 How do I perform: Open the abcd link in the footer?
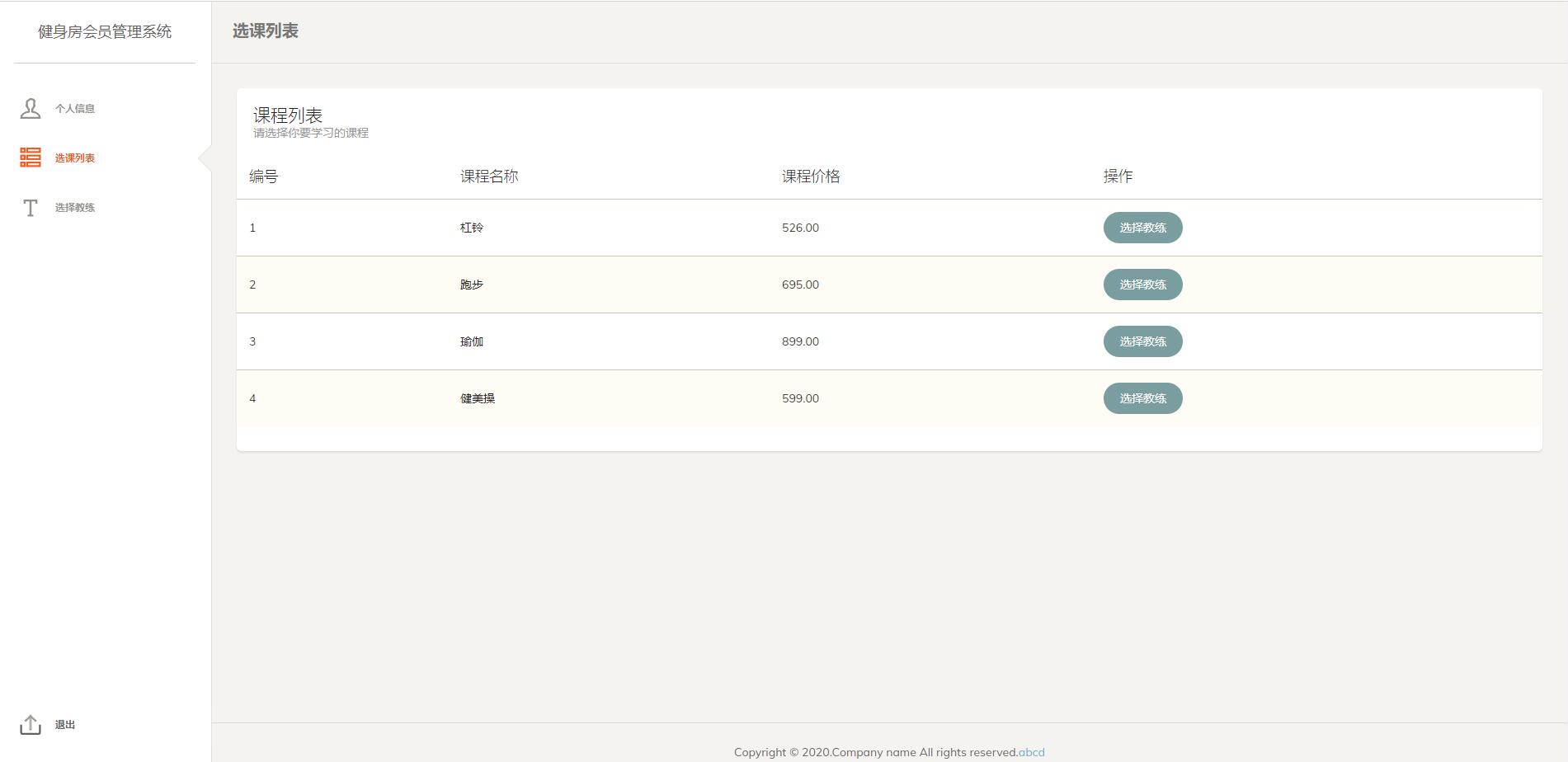click(x=1031, y=752)
